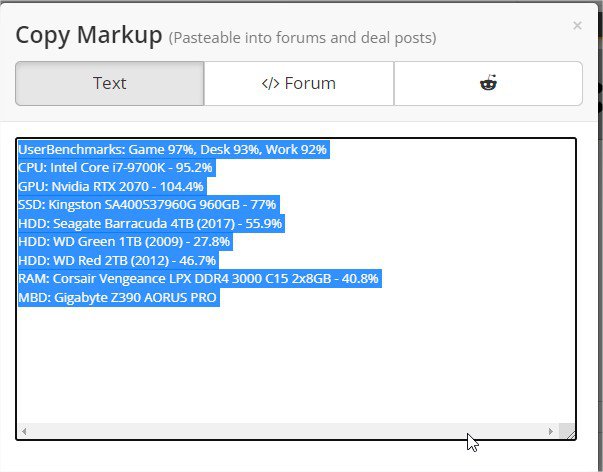Click the right scroll arrow of textarea

point(551,431)
